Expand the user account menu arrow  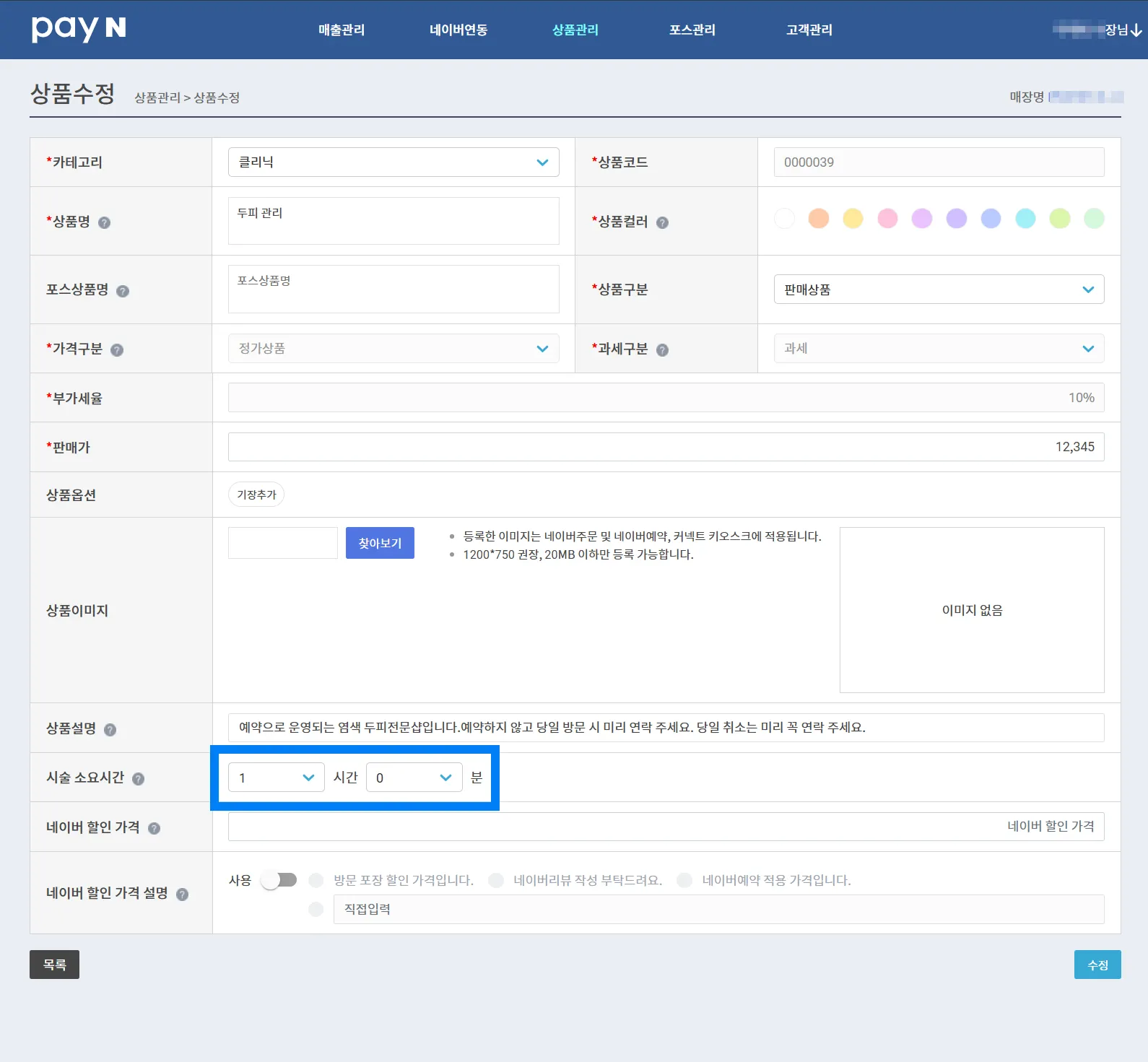(x=1136, y=30)
